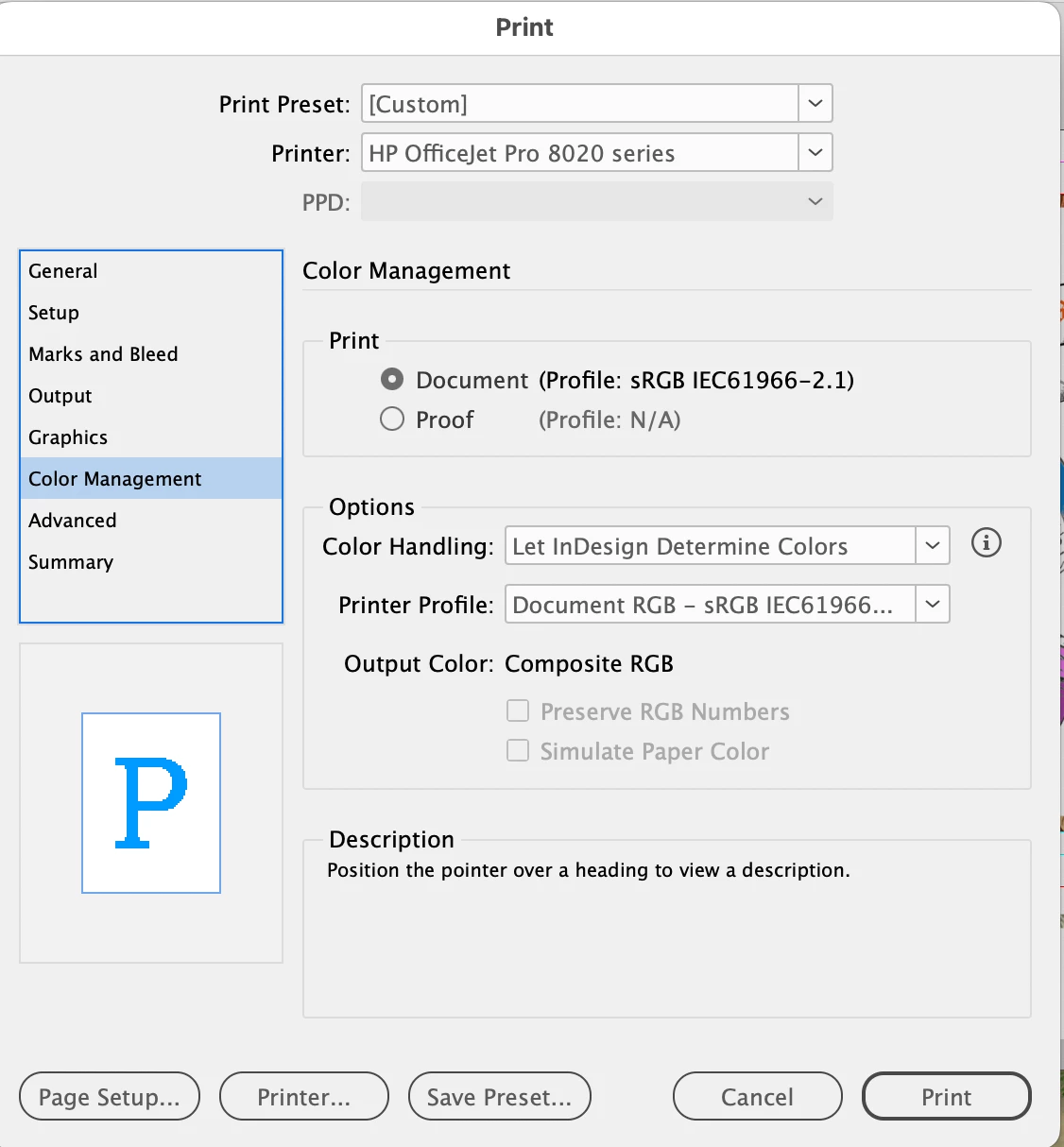Screen dimensions: 1064x1147
Task: Open the Print Preset dropdown arrow
Action: click(x=815, y=103)
